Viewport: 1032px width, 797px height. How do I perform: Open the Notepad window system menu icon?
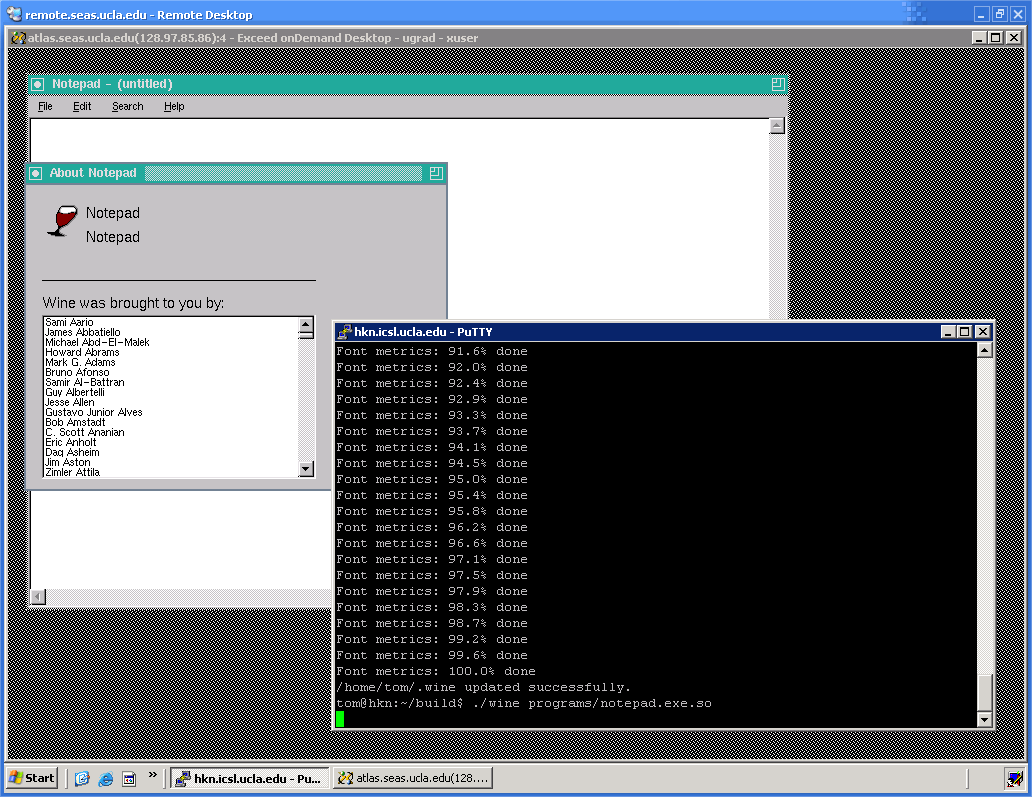click(x=38, y=84)
